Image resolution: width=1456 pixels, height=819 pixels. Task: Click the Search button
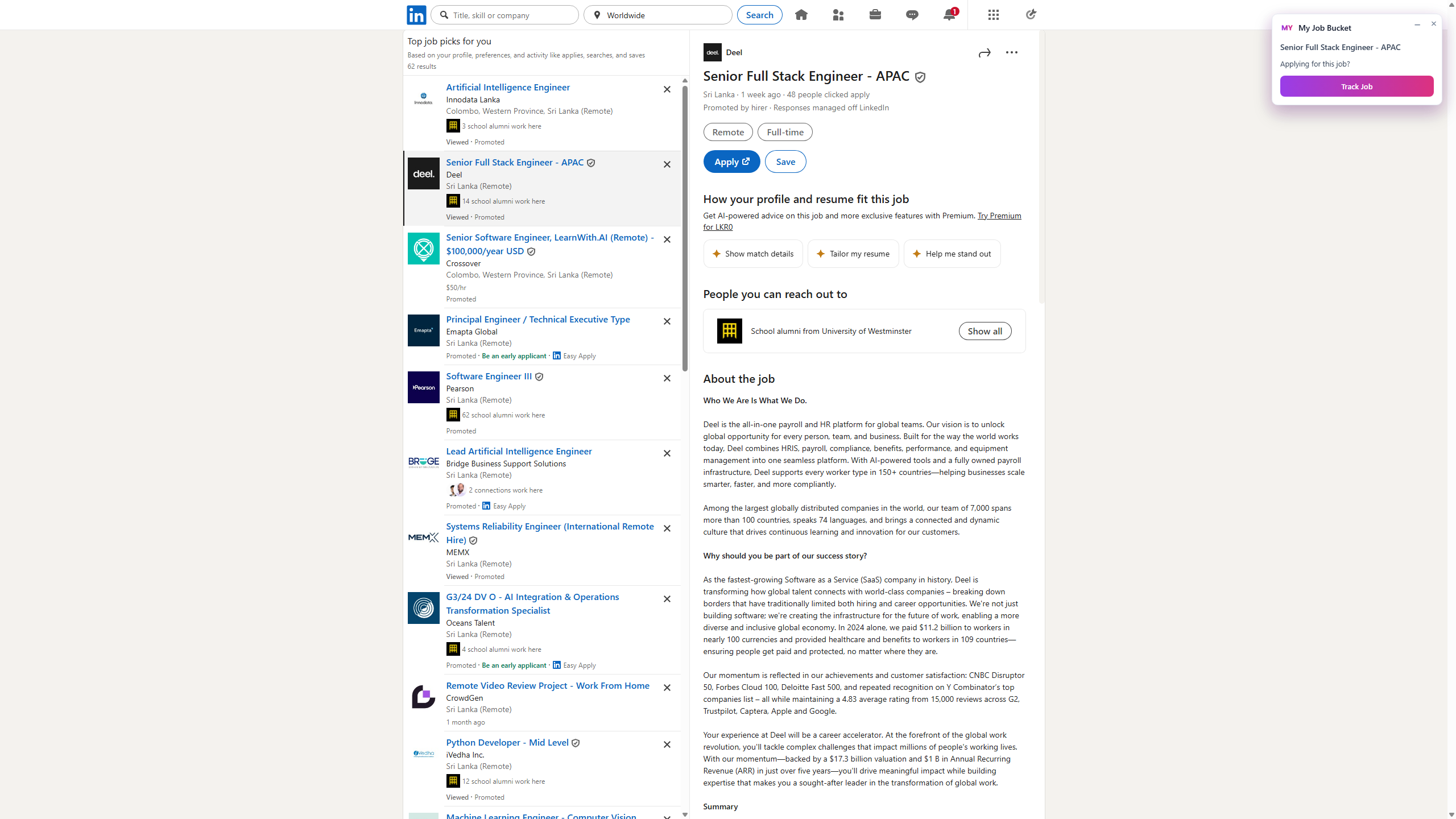tap(760, 15)
